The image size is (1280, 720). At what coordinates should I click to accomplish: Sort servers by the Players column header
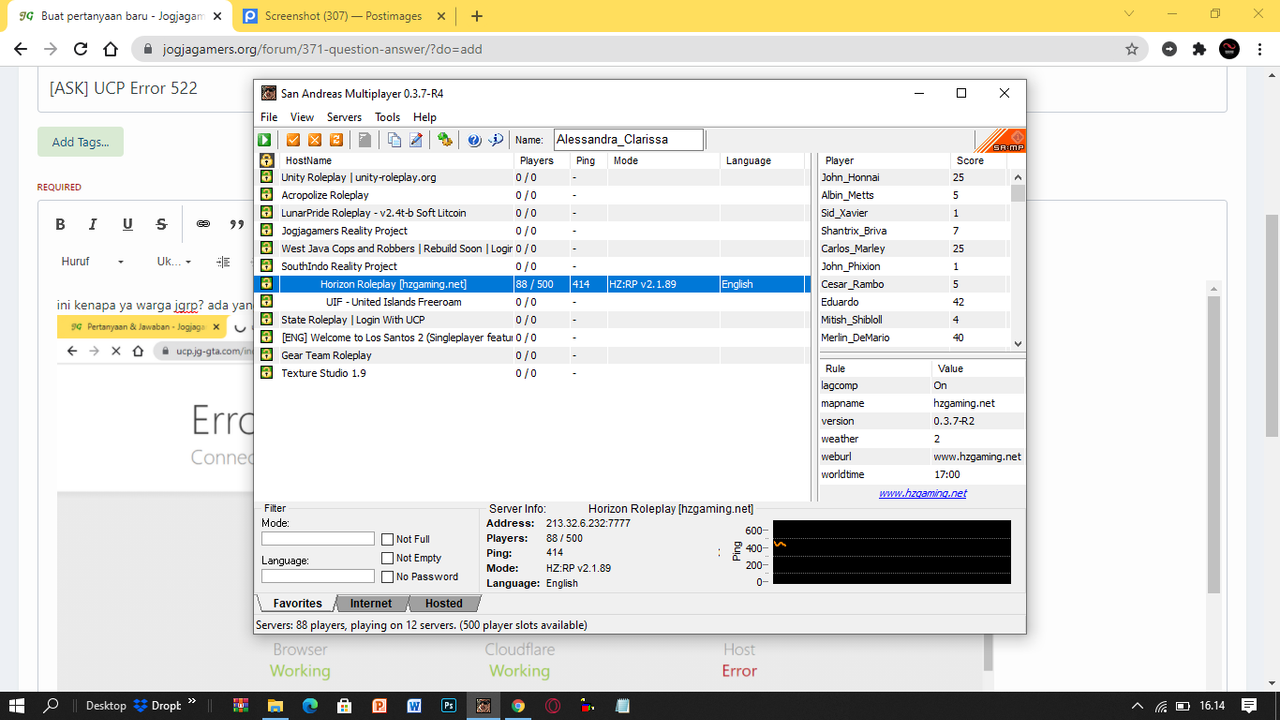tap(541, 160)
